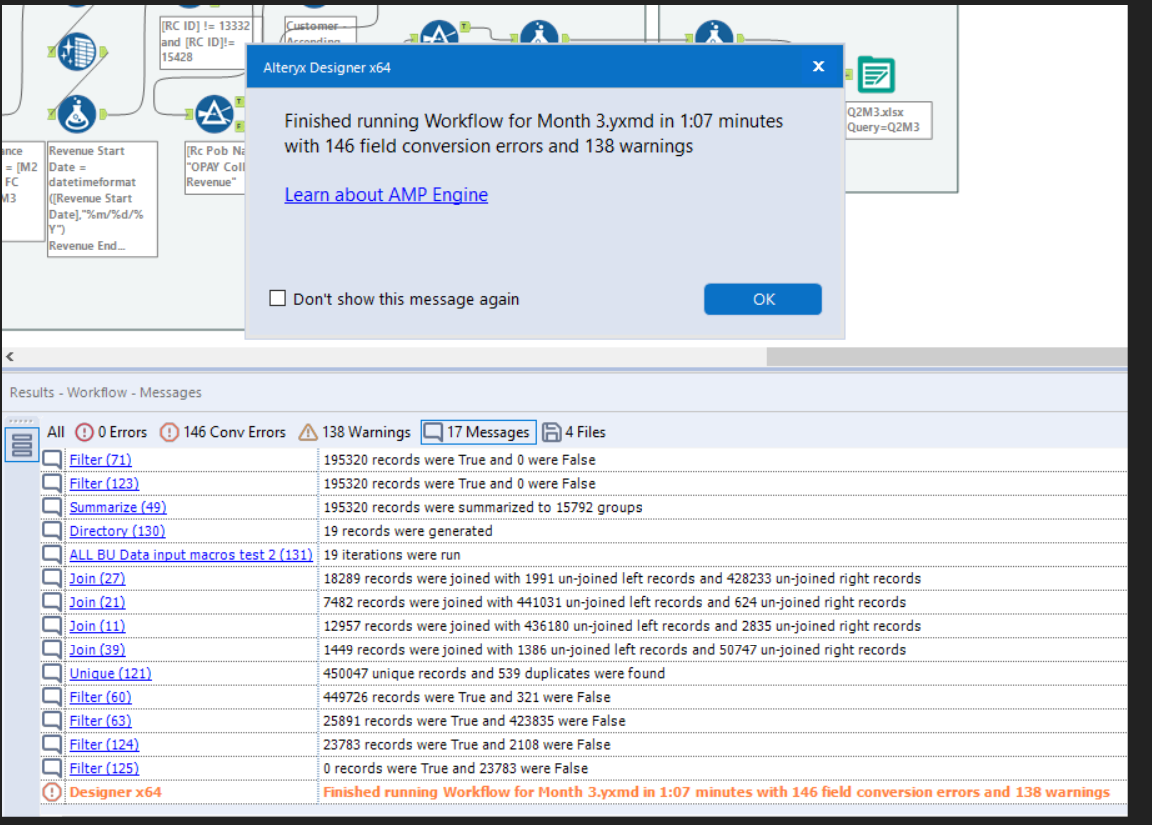The height and width of the screenshot is (825, 1152).
Task: Select the blue Filter tool with T and F outputs
Action: click(x=216, y=112)
